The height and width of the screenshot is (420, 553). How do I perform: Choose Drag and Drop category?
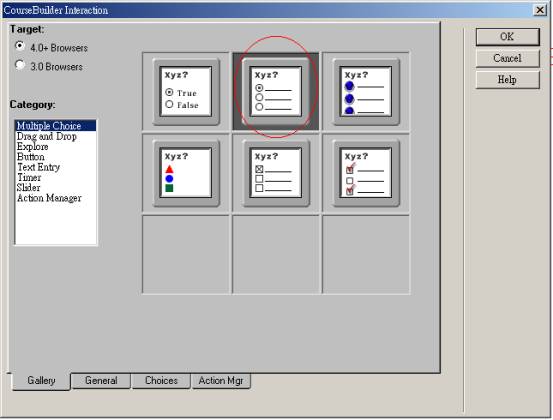pos(47,136)
